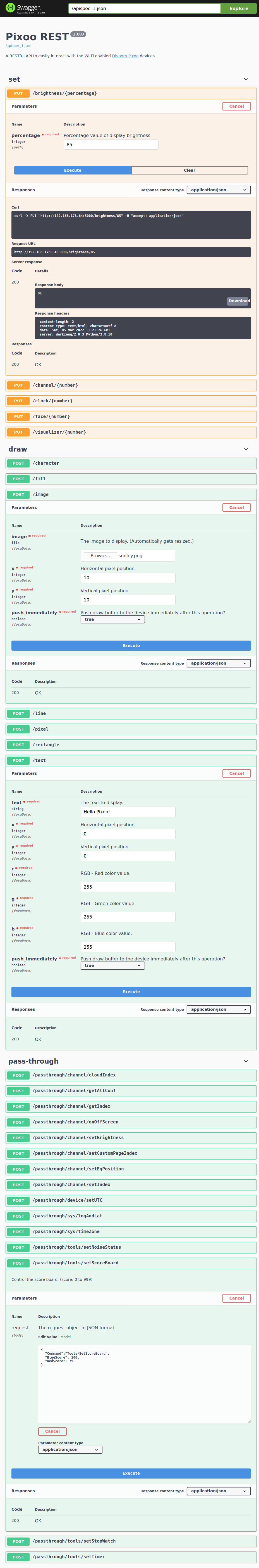
Task: Click the percentage field showing 85
Action: pos(111,144)
